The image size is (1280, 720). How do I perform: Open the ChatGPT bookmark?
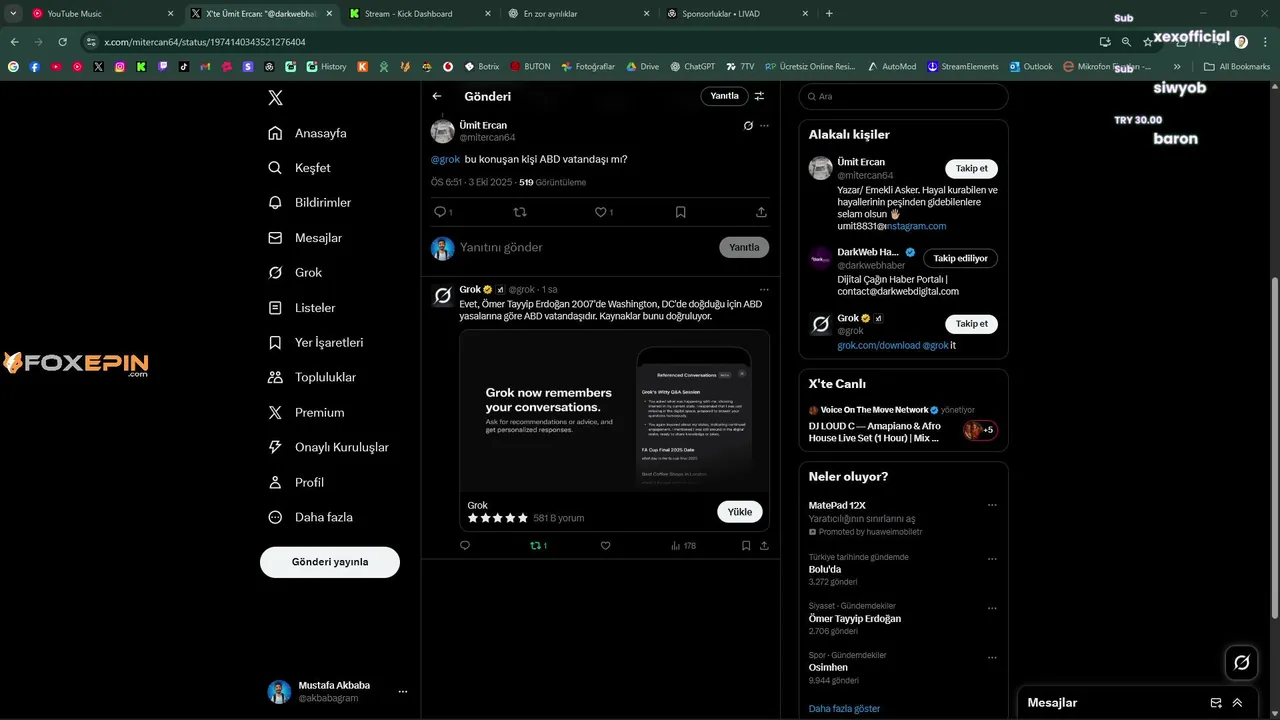[692, 67]
